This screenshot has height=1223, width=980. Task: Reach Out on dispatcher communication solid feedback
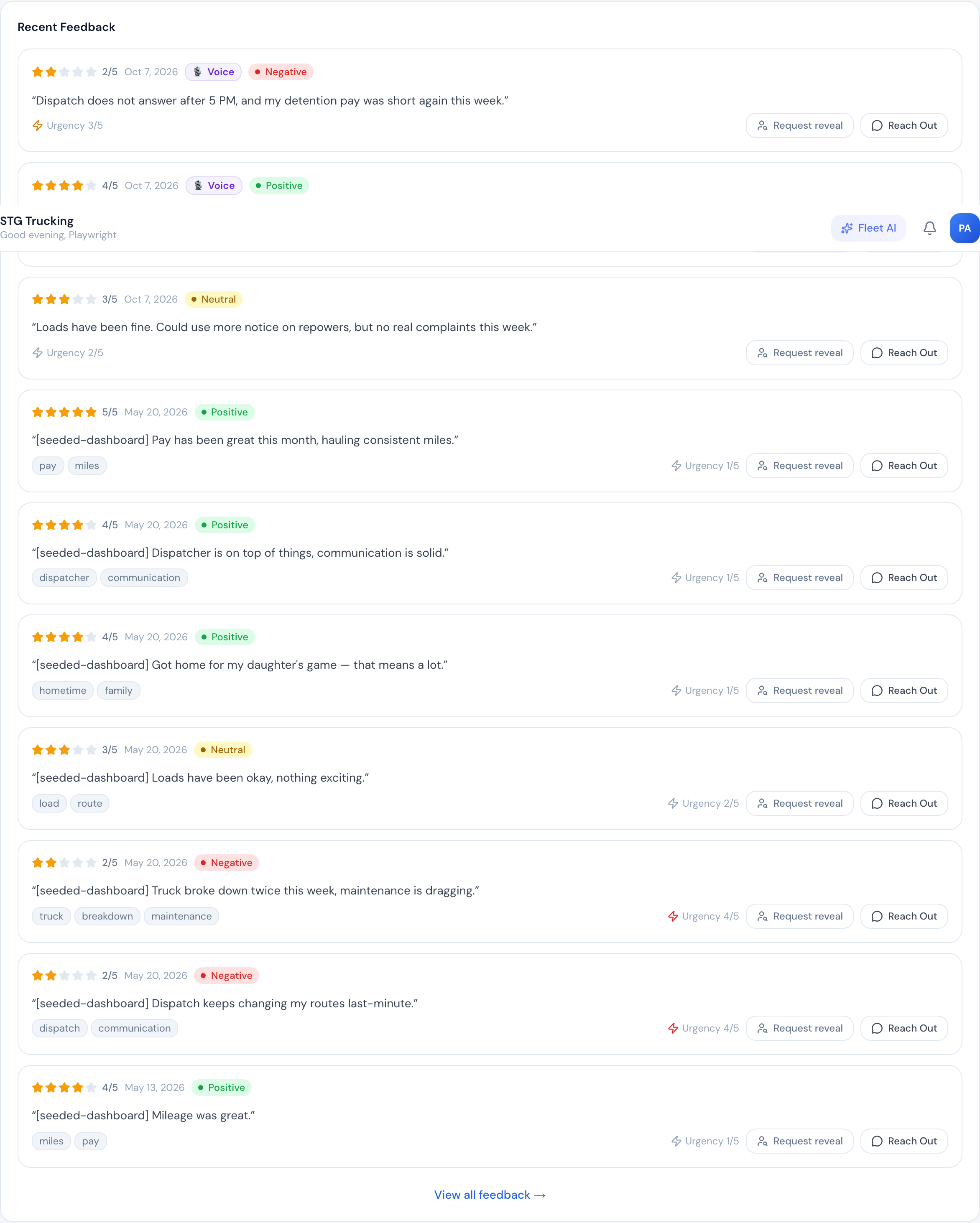[904, 578]
